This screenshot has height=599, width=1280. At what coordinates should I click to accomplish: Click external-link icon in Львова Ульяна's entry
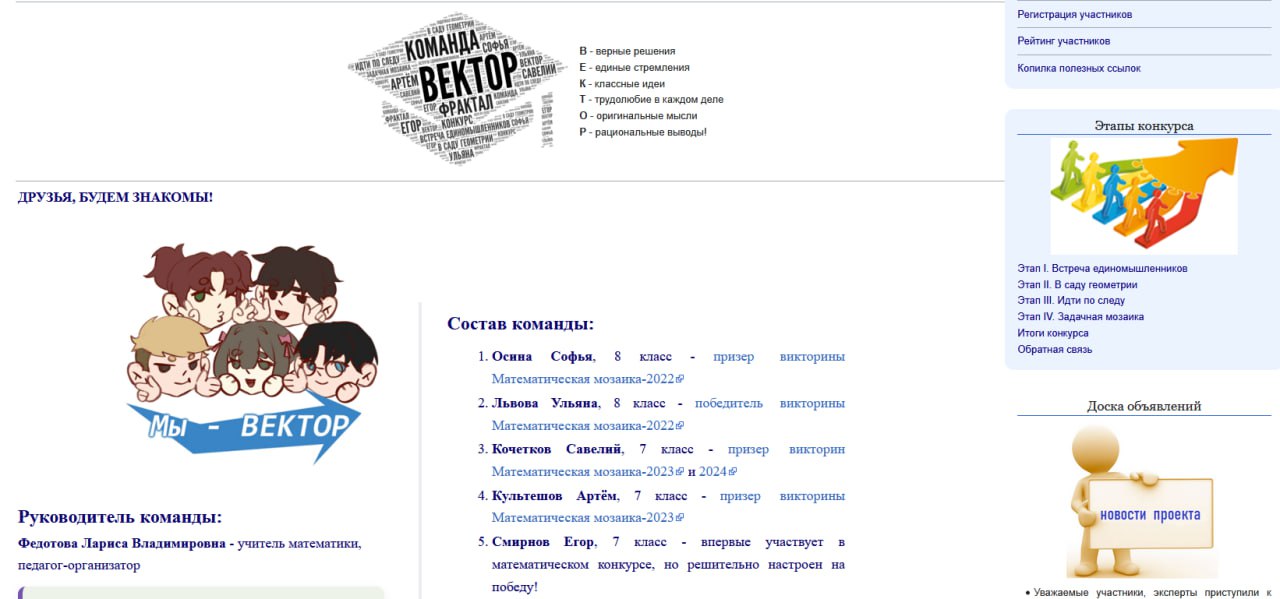coord(680,426)
